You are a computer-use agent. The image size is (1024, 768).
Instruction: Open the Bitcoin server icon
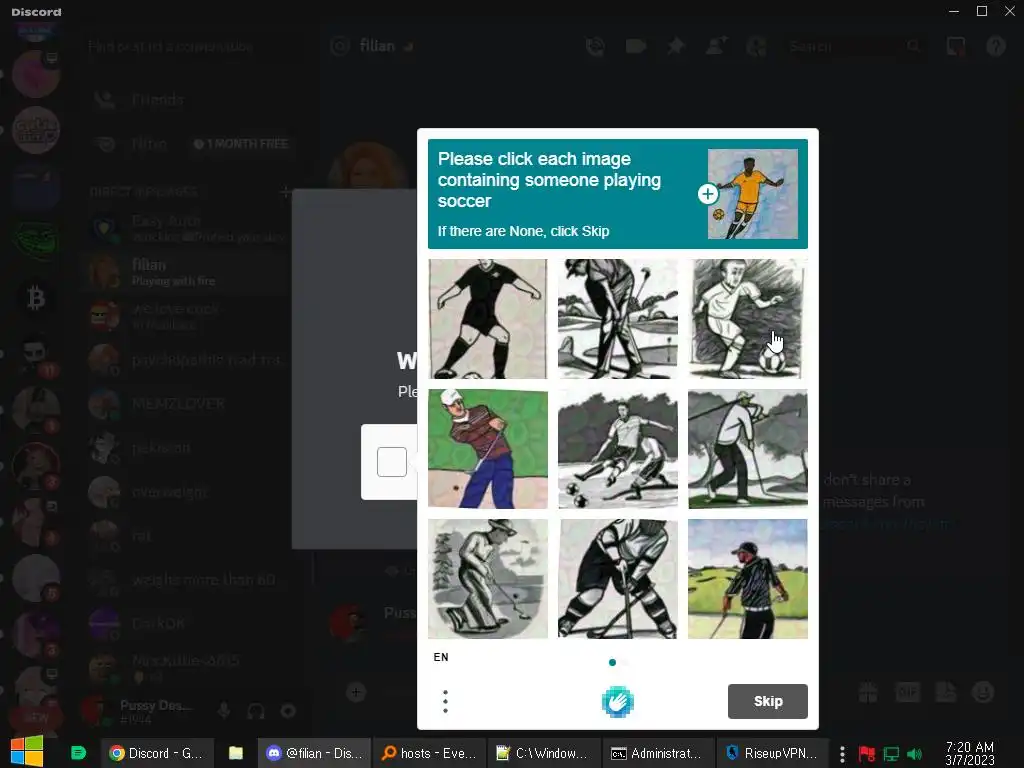point(36,298)
